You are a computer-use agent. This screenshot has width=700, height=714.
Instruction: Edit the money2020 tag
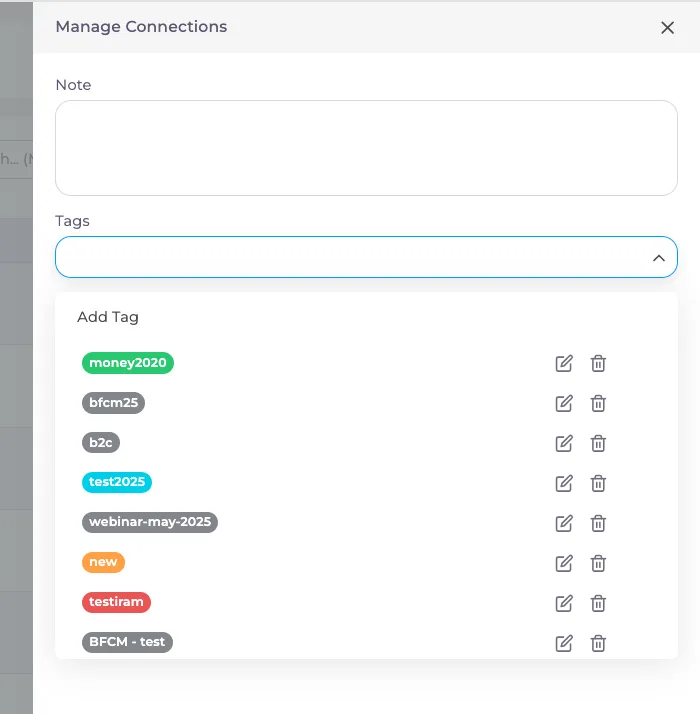[564, 363]
